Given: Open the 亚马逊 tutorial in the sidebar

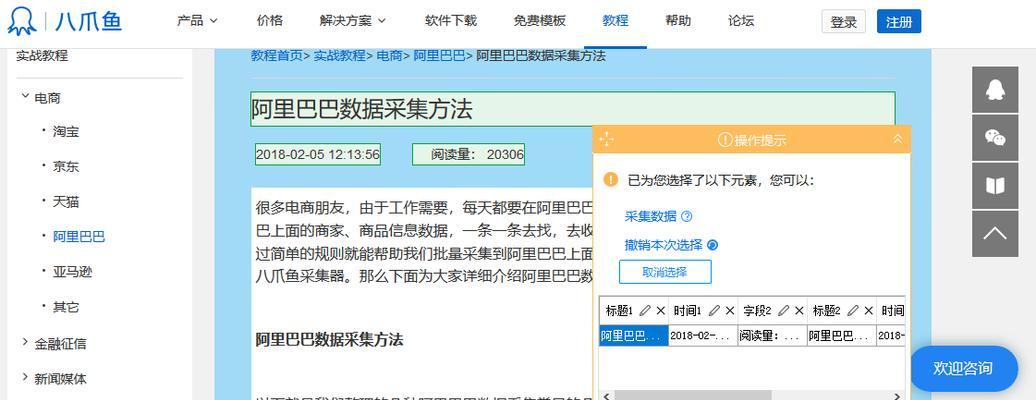Looking at the screenshot, I should 73,272.
